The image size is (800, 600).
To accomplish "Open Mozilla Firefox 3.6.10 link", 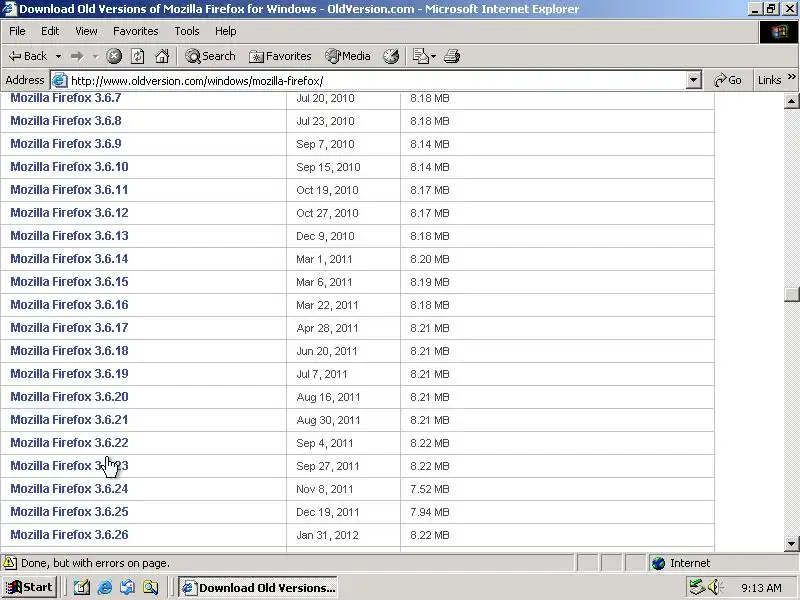I will [69, 167].
